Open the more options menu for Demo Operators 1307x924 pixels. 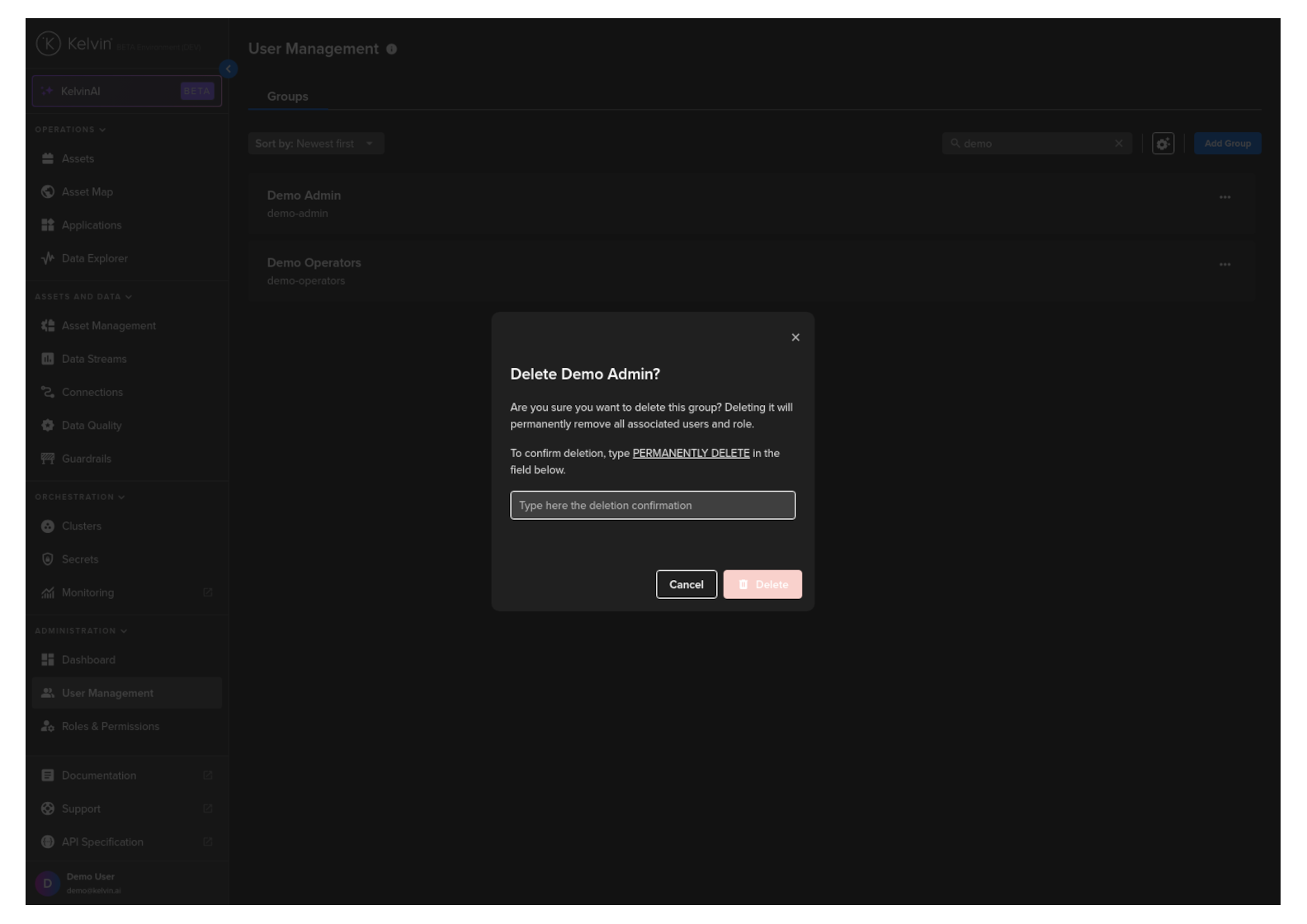tap(1224, 265)
